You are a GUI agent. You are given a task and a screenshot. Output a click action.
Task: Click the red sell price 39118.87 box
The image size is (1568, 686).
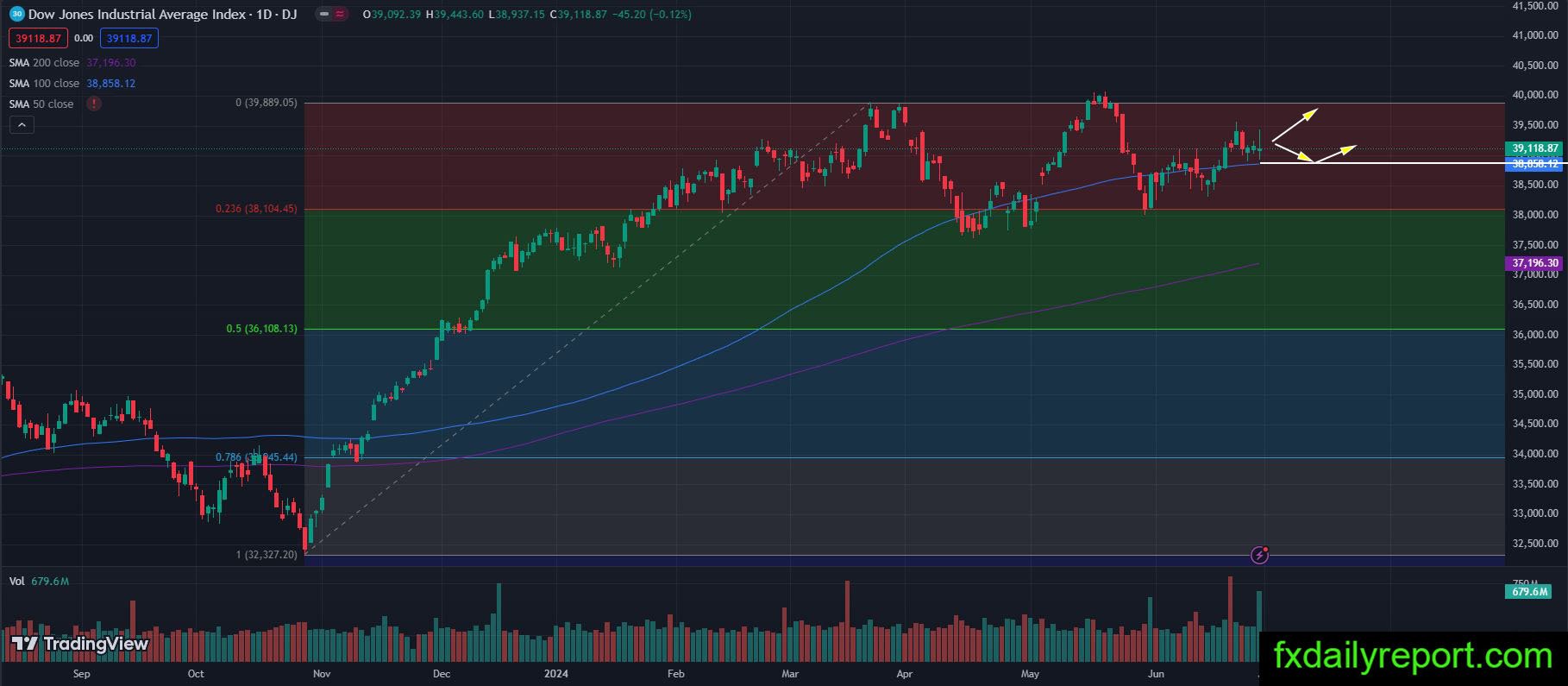pos(38,38)
